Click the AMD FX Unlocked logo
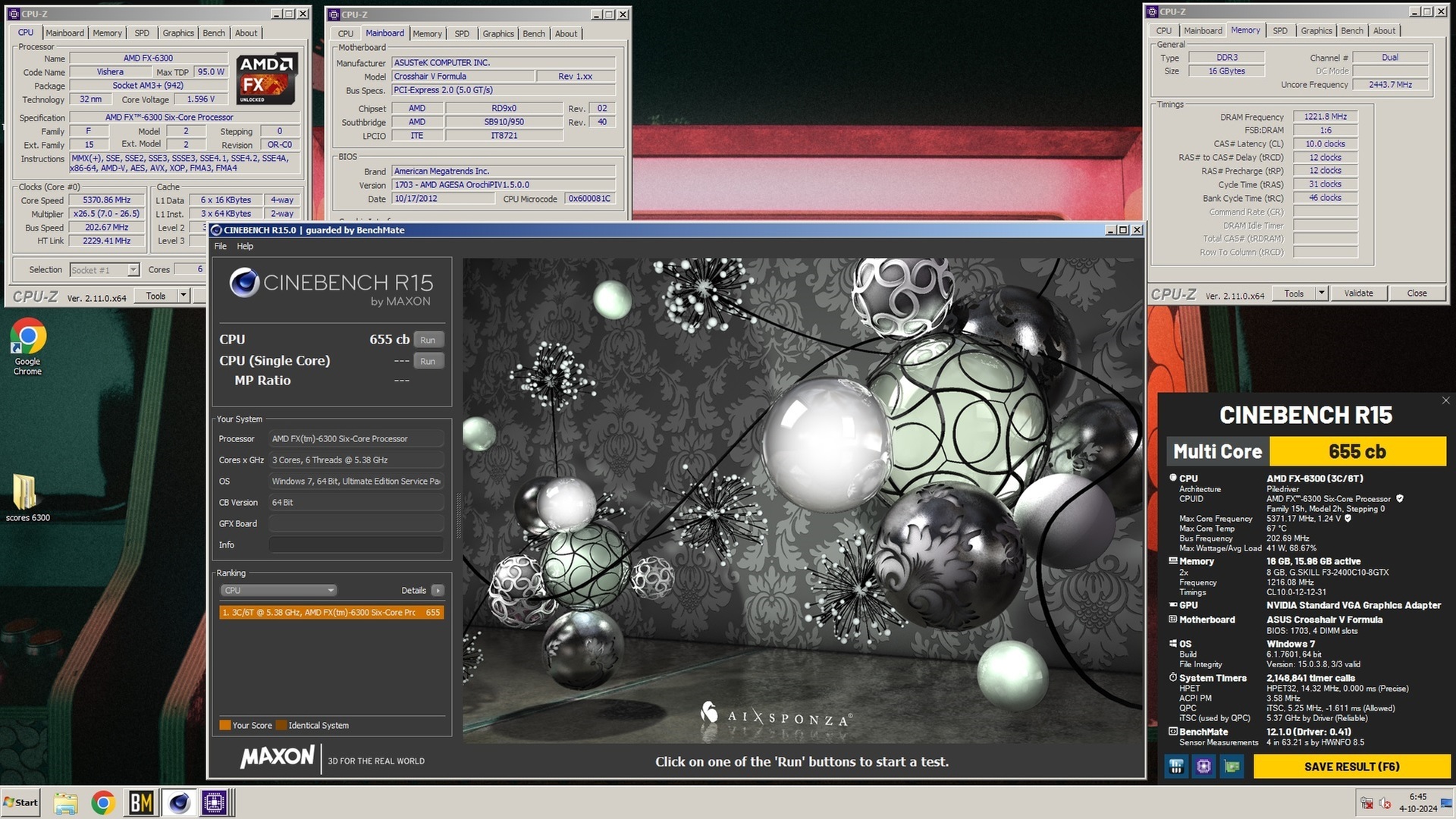Image resolution: width=1456 pixels, height=819 pixels. point(266,79)
